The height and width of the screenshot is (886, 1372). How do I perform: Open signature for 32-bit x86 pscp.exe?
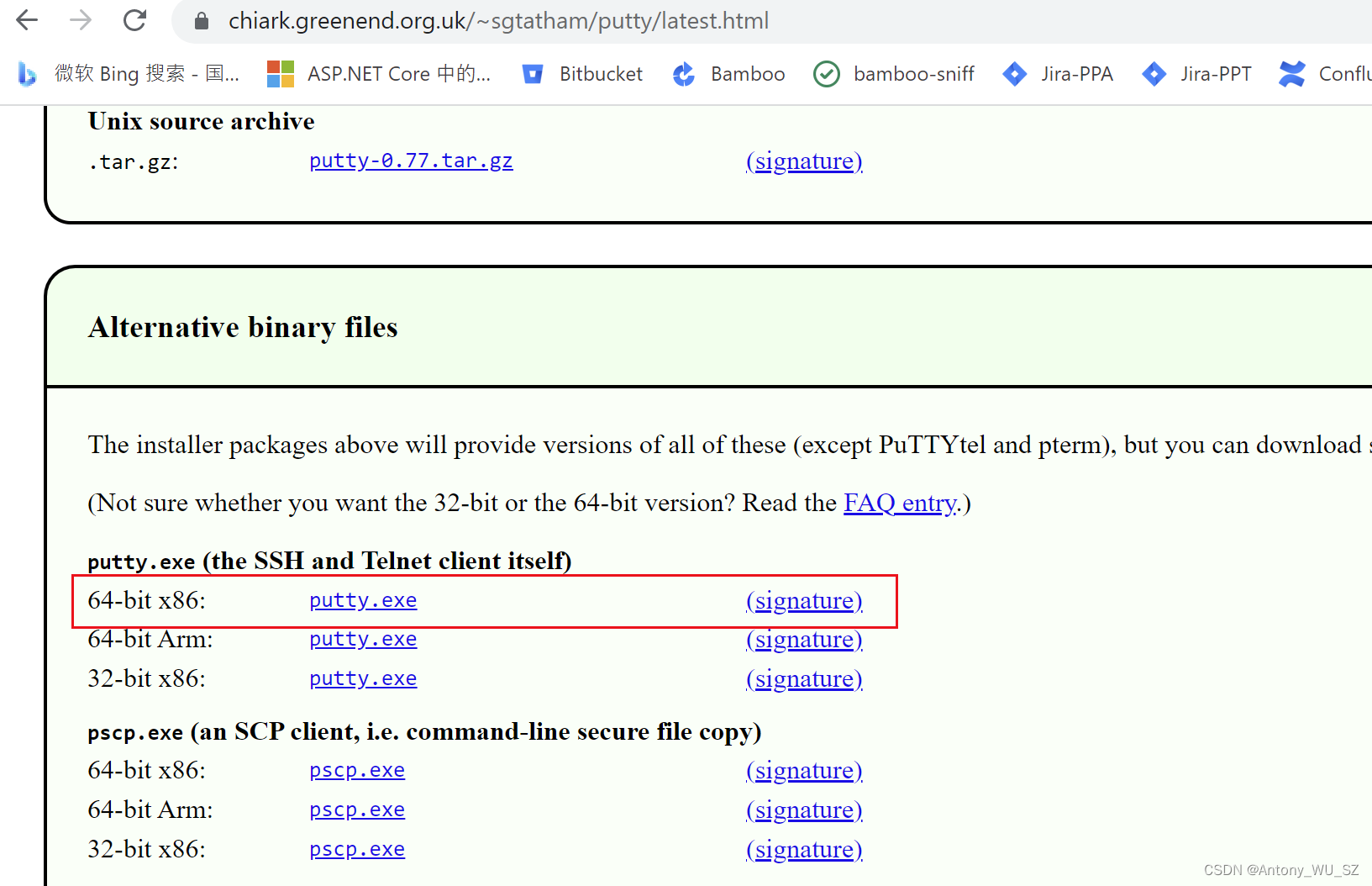point(804,849)
